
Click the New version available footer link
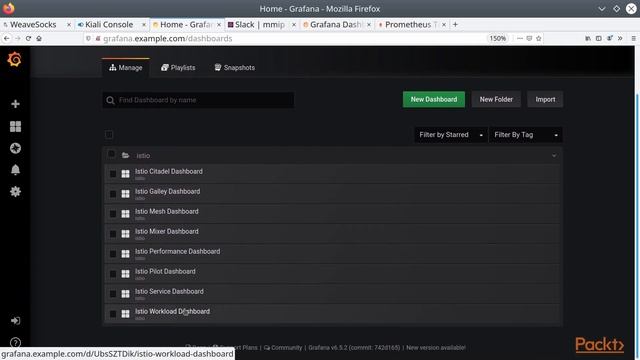(x=436, y=348)
